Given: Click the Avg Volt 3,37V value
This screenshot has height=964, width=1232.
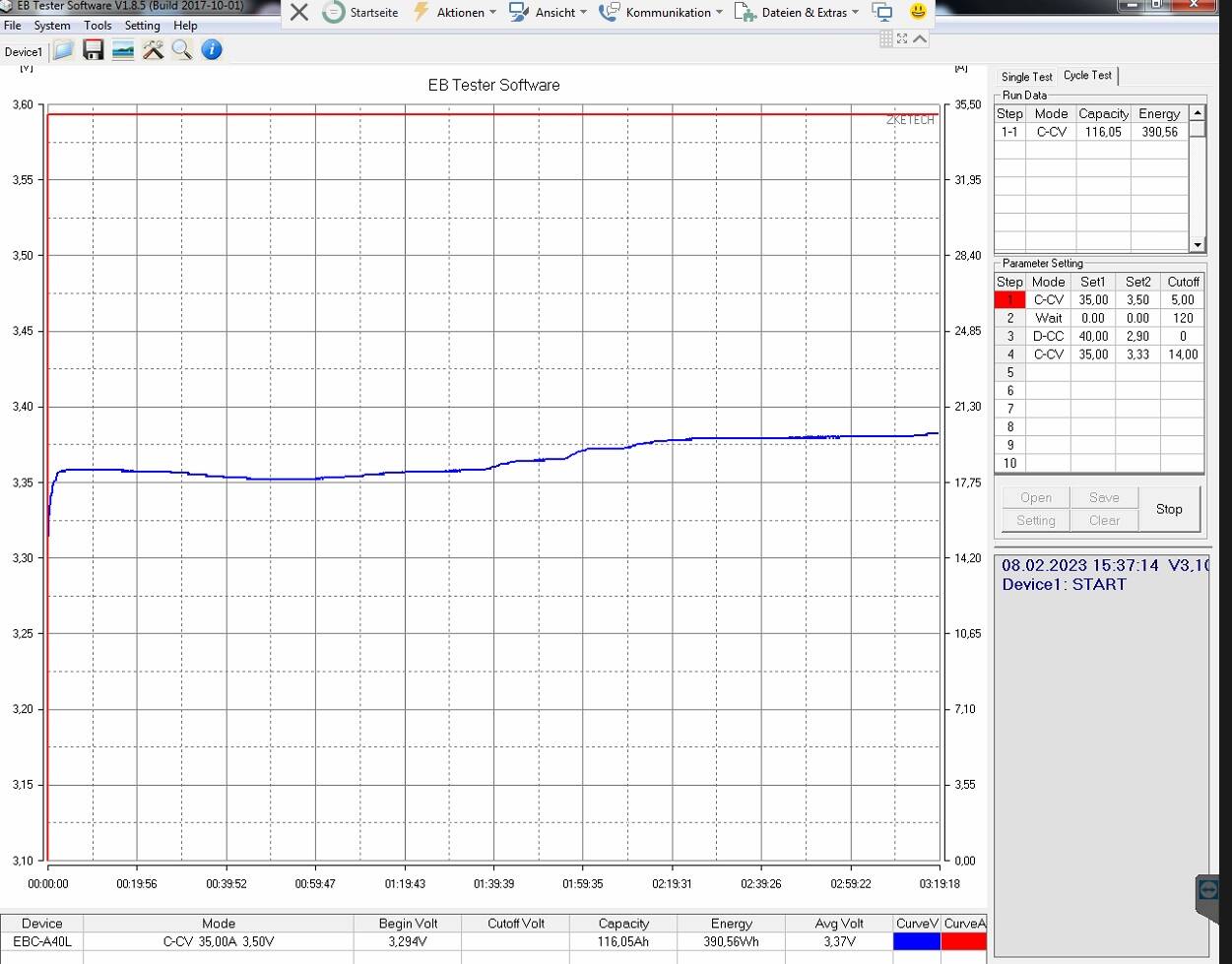Looking at the screenshot, I should [839, 941].
